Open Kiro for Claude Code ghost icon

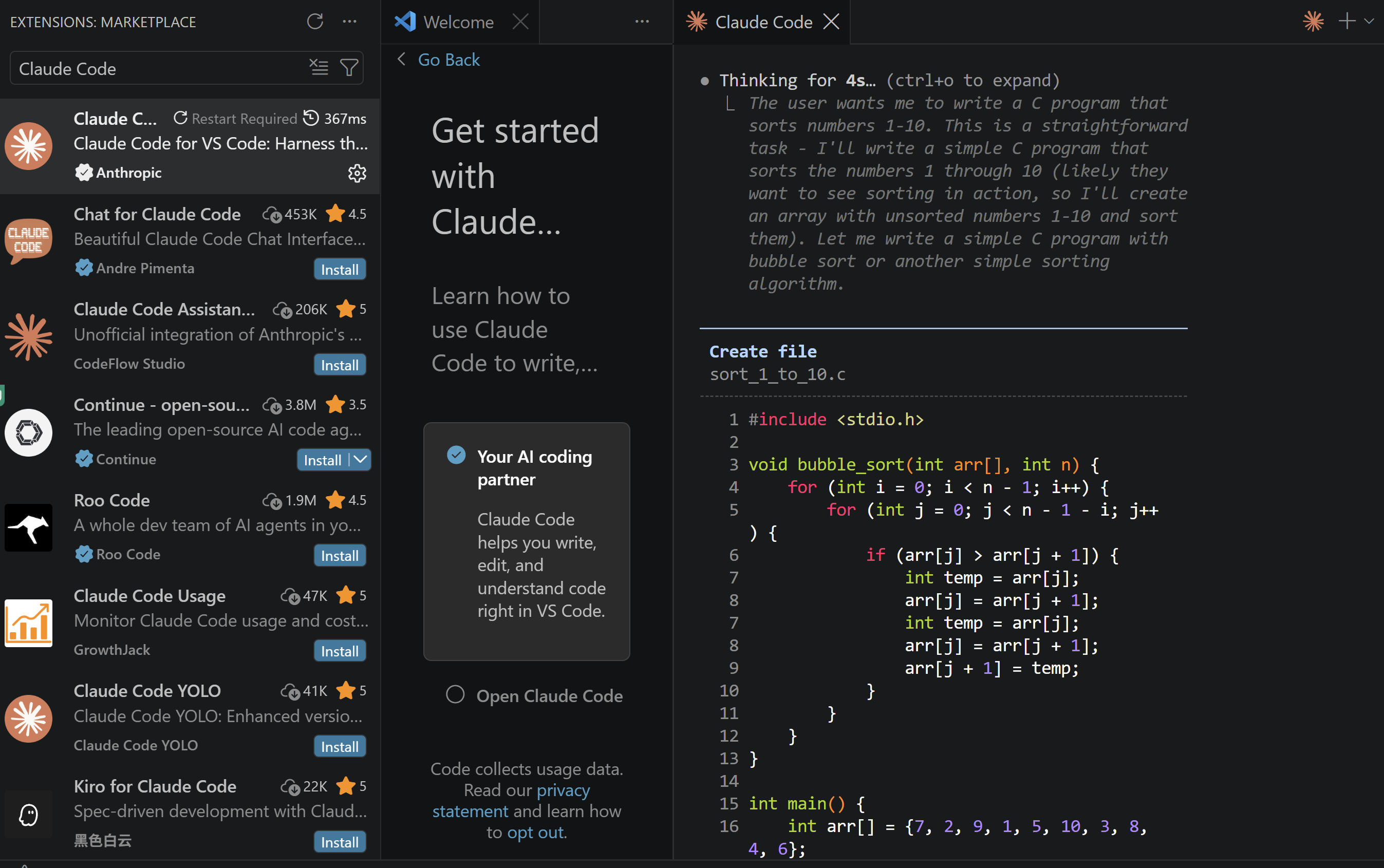(x=29, y=814)
